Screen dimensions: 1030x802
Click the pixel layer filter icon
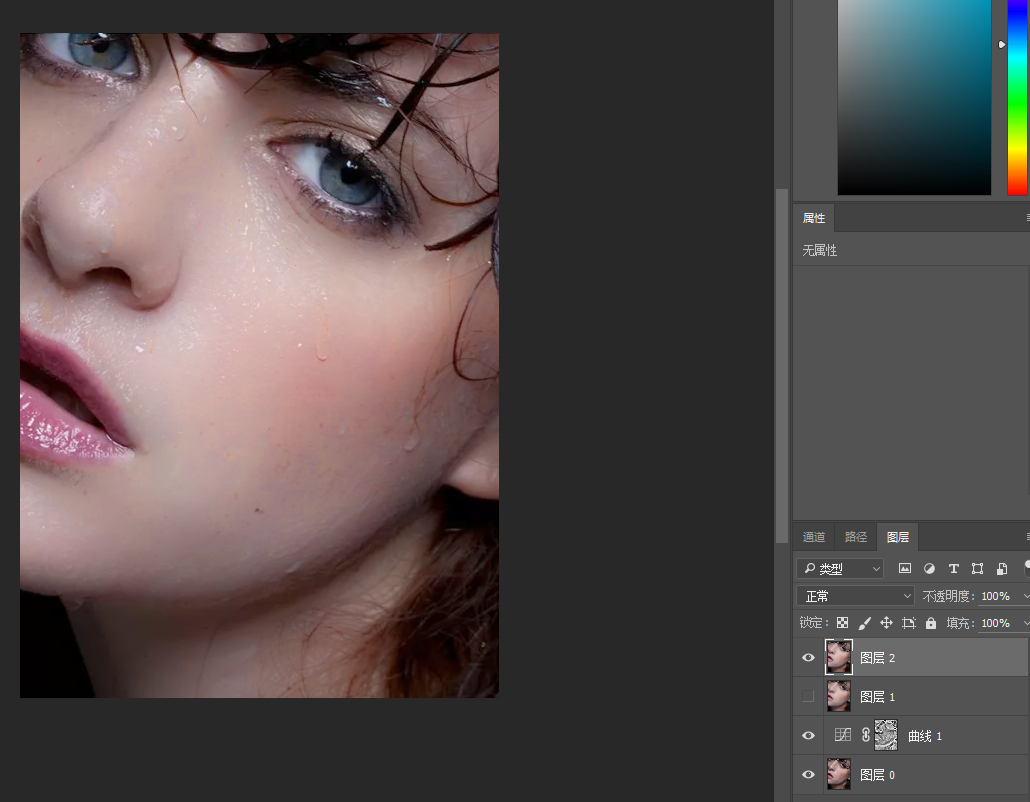(x=905, y=569)
